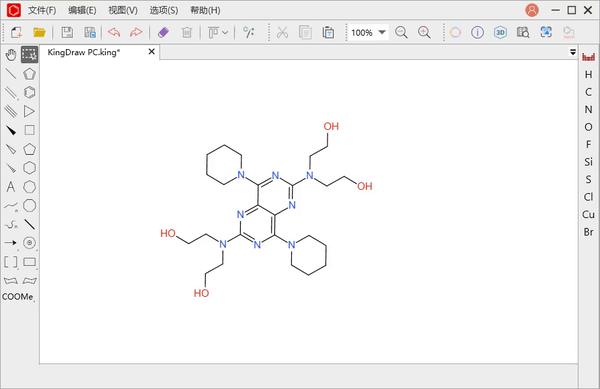Viewport: 600px width, 389px height.
Task: Click the cut scissors icon
Action: click(282, 33)
